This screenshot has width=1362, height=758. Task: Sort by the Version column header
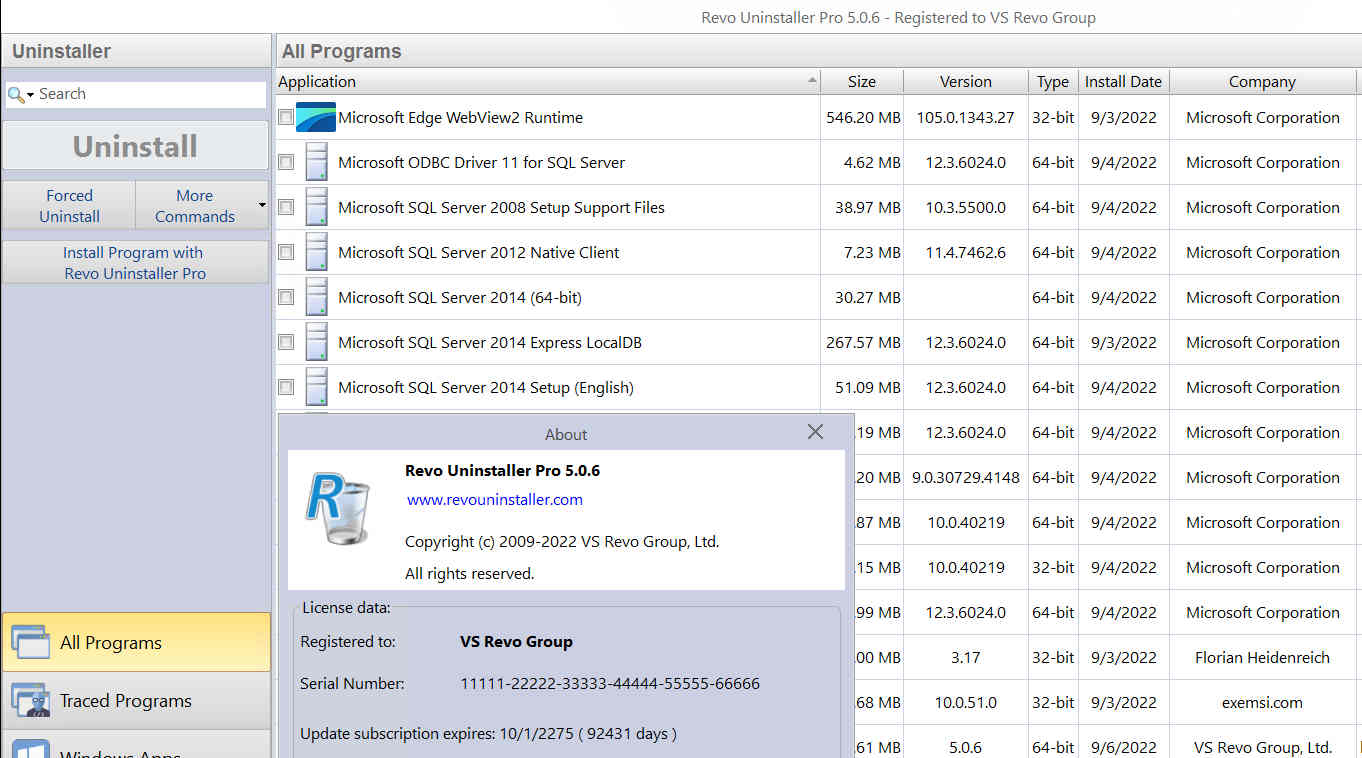coord(966,82)
